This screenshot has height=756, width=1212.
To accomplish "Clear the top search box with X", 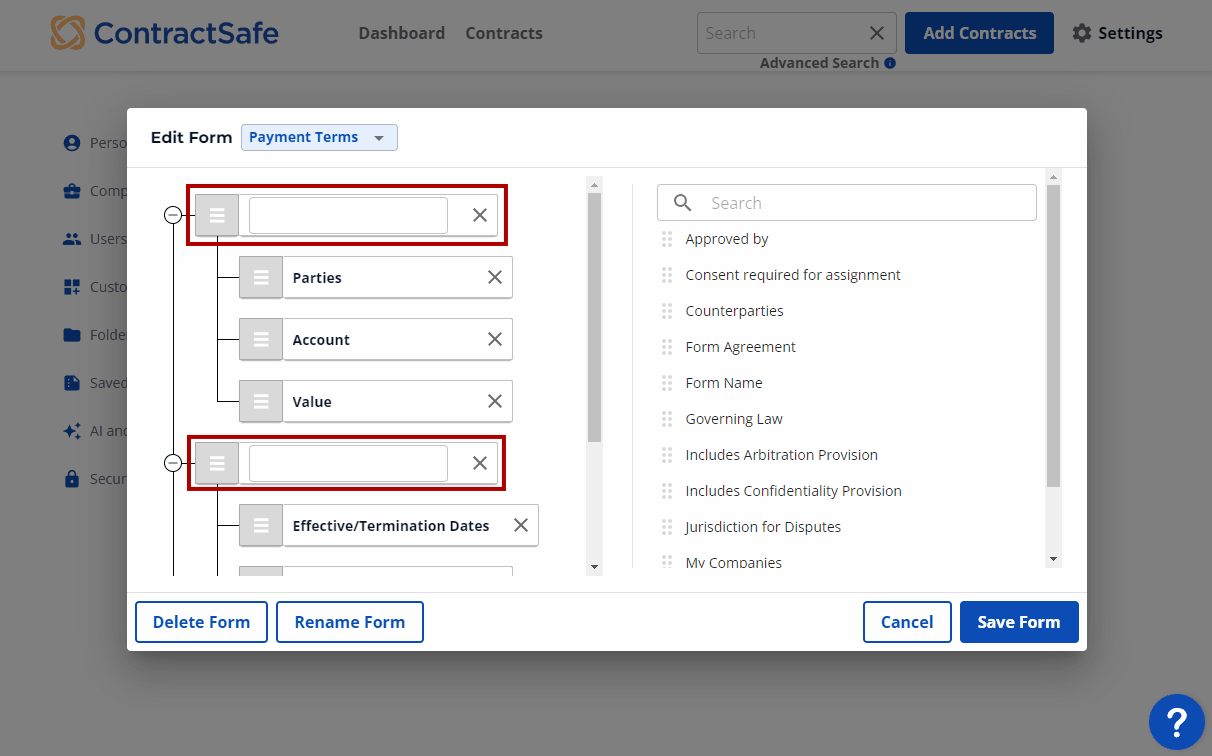I will pyautogui.click(x=877, y=33).
